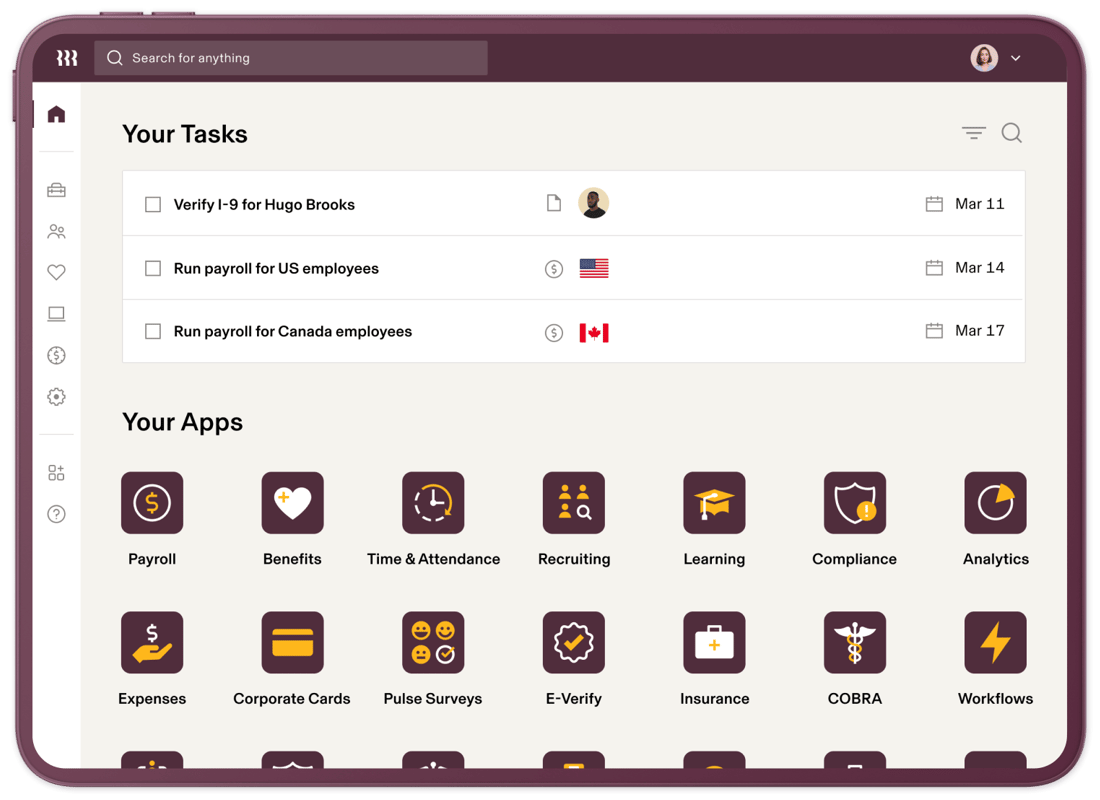
Task: Open the people icon in sidebar
Action: (56, 232)
